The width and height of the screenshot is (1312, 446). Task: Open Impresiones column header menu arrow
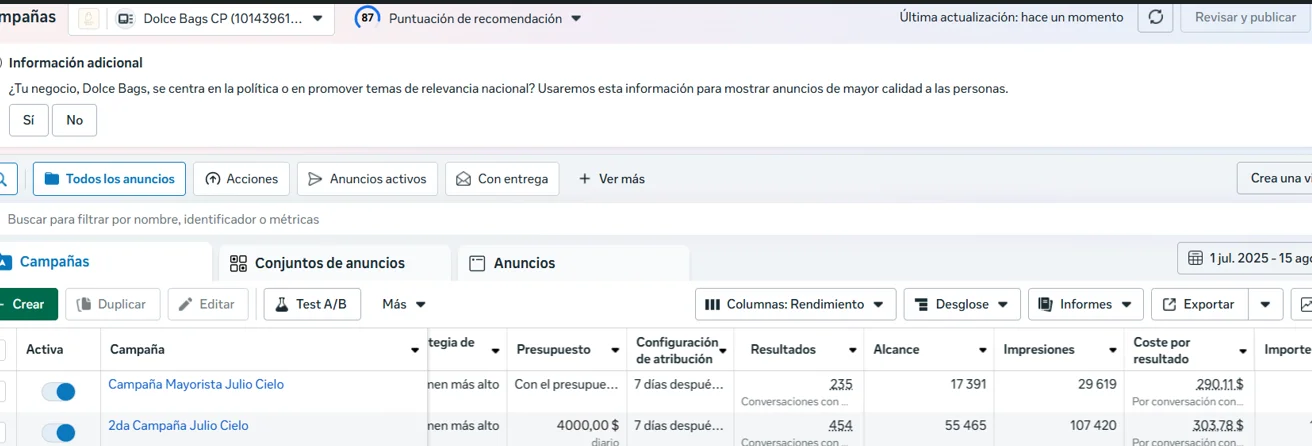click(1112, 350)
